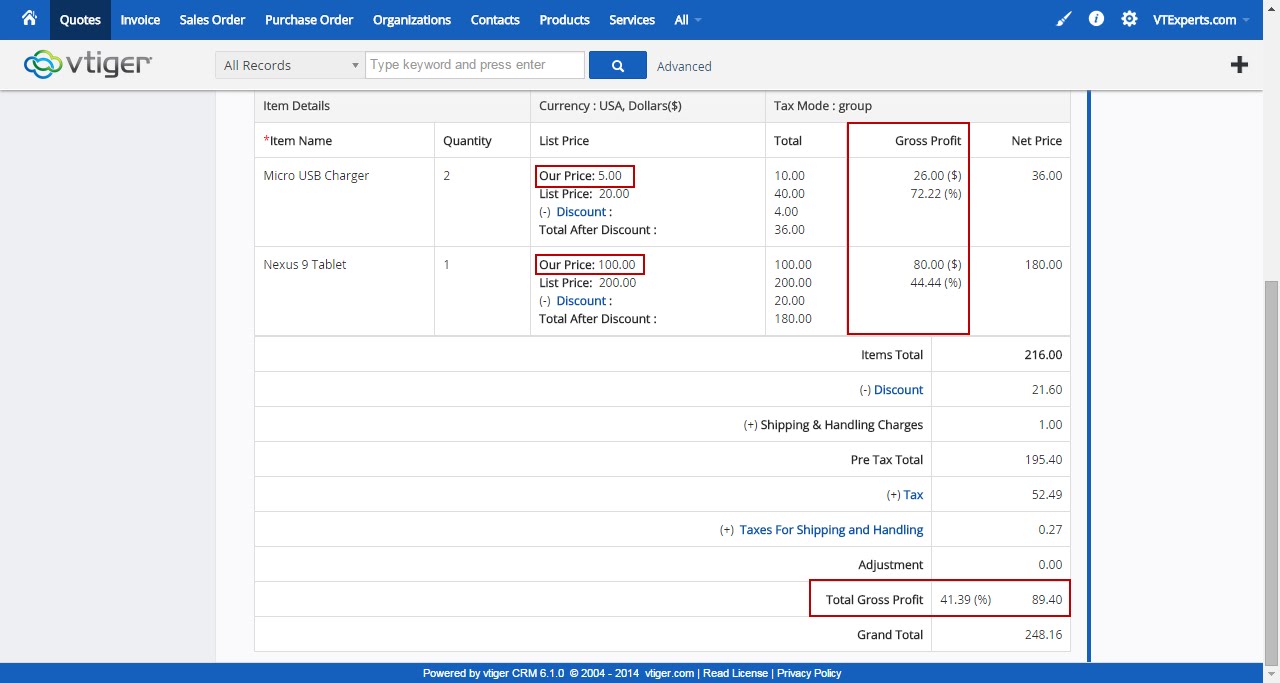Go to the Home icon
The image size is (1280, 683).
(29, 18)
